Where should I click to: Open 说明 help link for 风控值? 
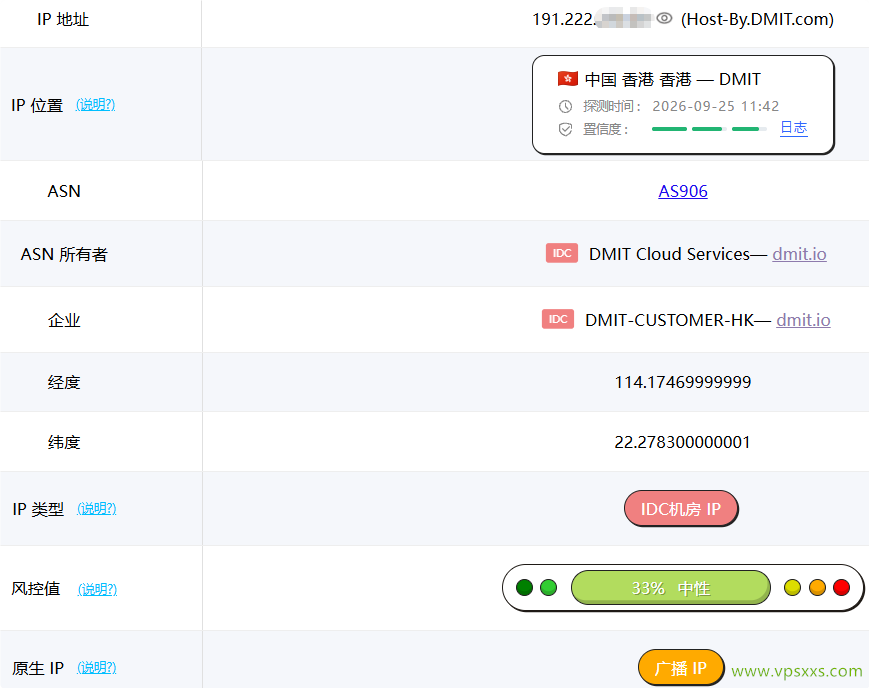click(x=98, y=589)
